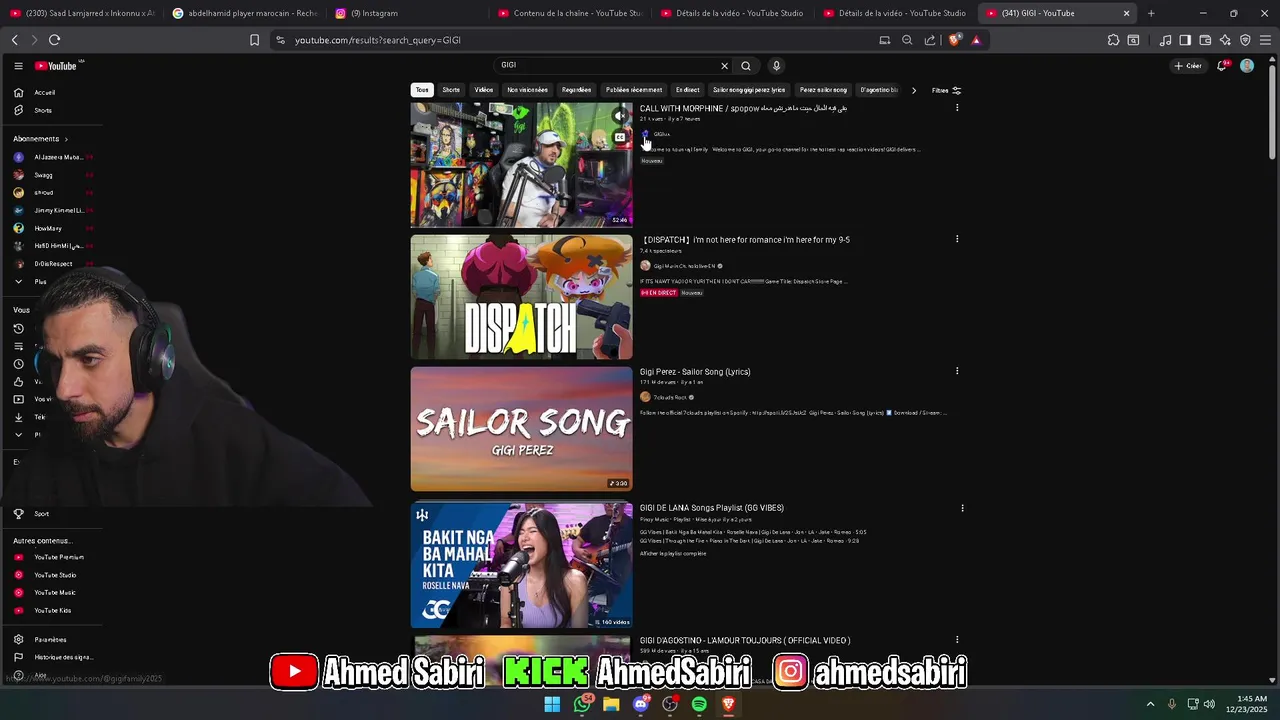Click the zoom magnifier in address bar
The height and width of the screenshot is (720, 1280).
(907, 40)
